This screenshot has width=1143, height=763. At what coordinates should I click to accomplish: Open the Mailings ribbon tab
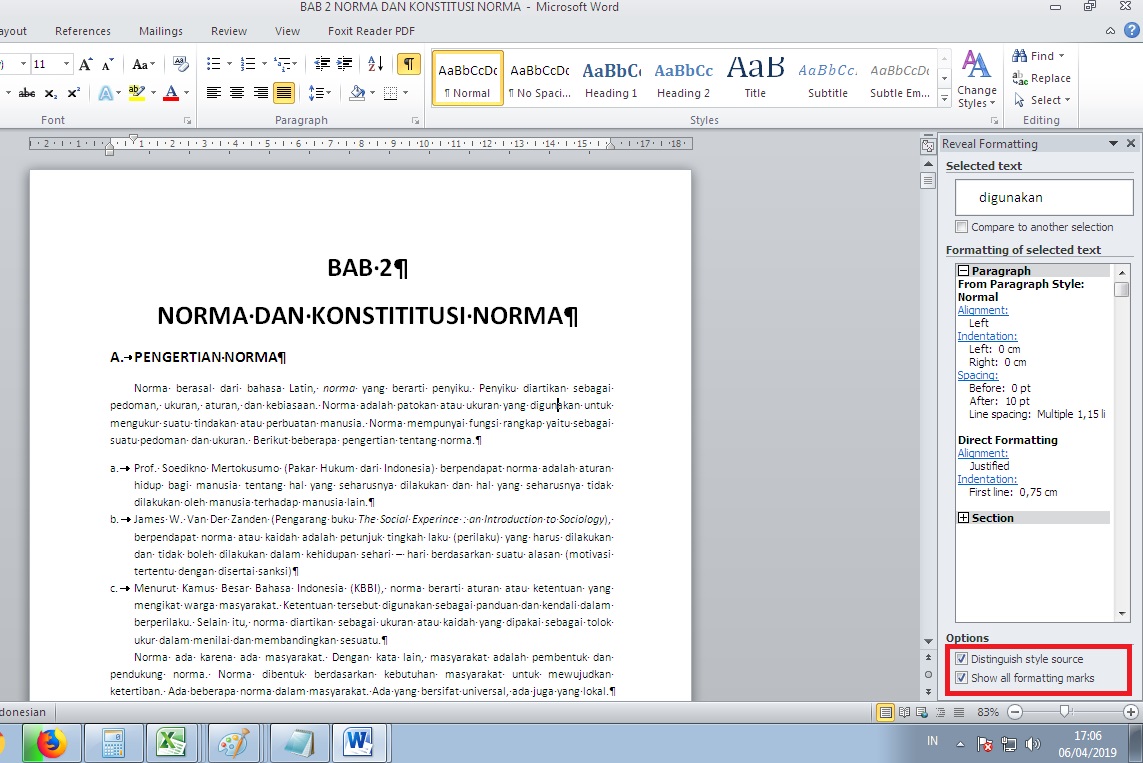161,31
